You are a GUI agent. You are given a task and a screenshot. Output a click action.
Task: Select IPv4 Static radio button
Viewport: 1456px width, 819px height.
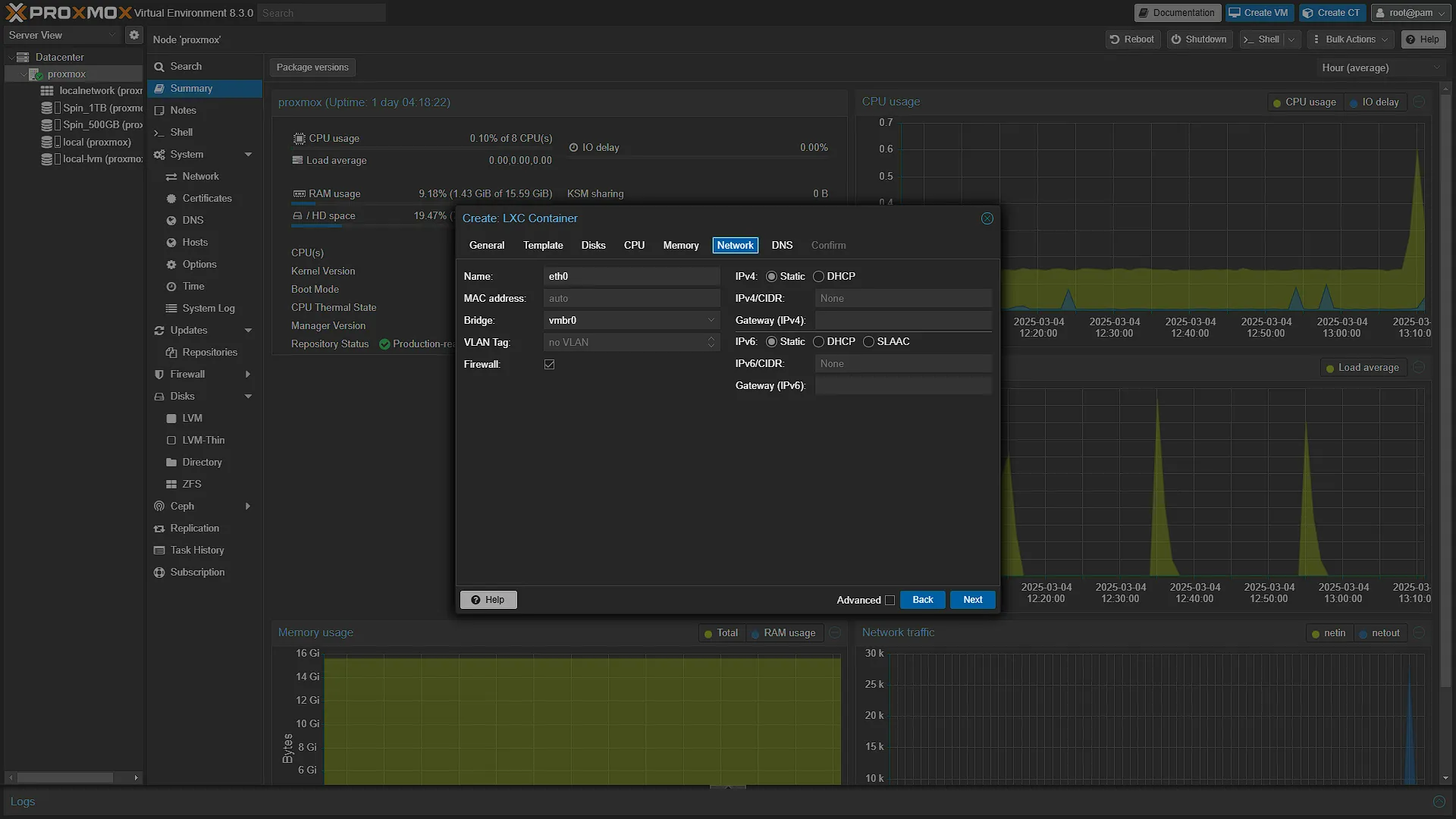(771, 277)
